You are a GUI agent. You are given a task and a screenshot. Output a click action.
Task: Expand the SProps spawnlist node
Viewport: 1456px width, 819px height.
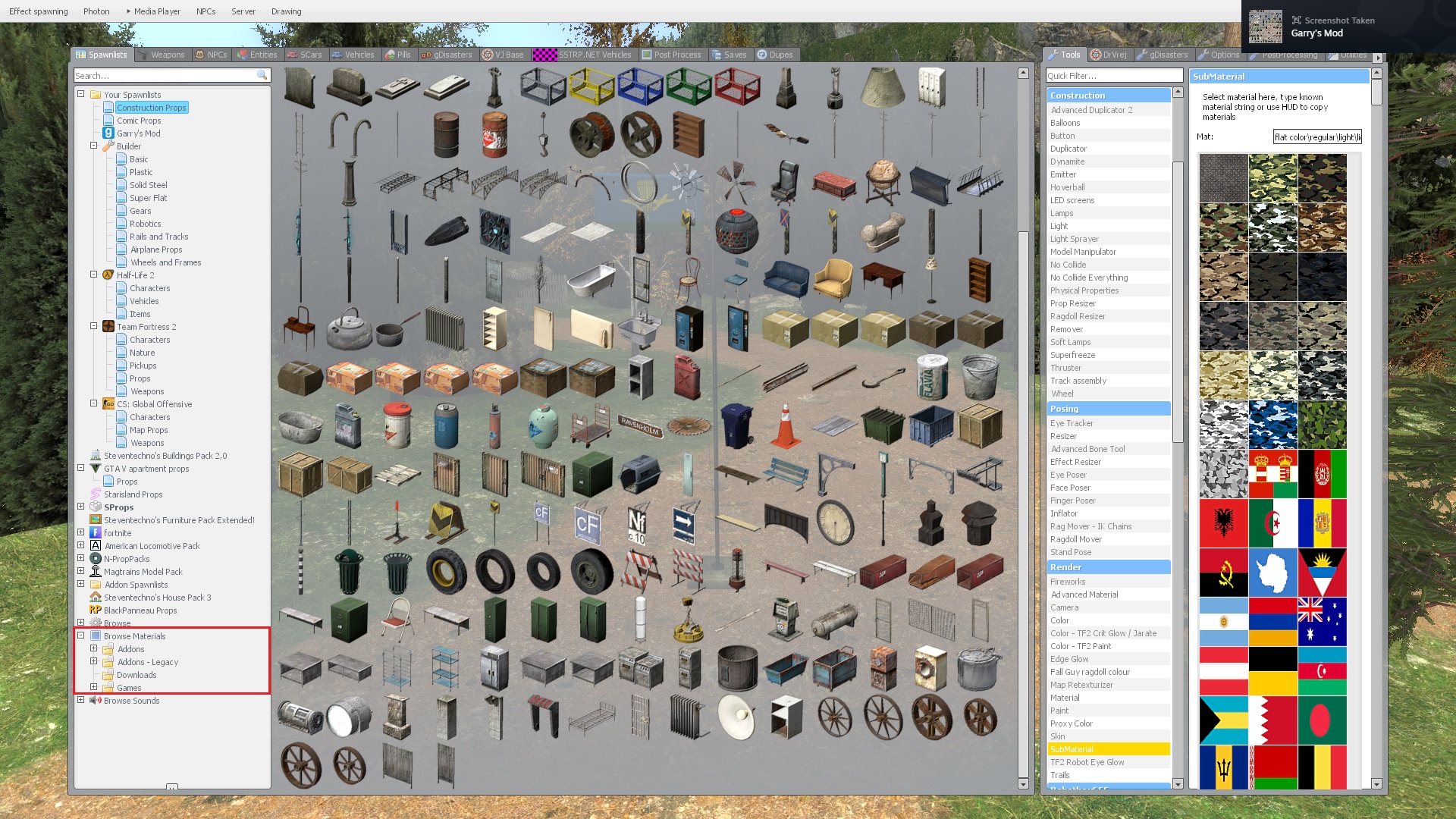click(x=81, y=507)
